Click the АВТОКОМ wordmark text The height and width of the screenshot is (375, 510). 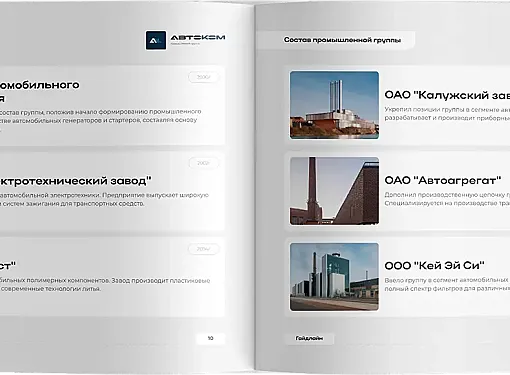point(198,38)
